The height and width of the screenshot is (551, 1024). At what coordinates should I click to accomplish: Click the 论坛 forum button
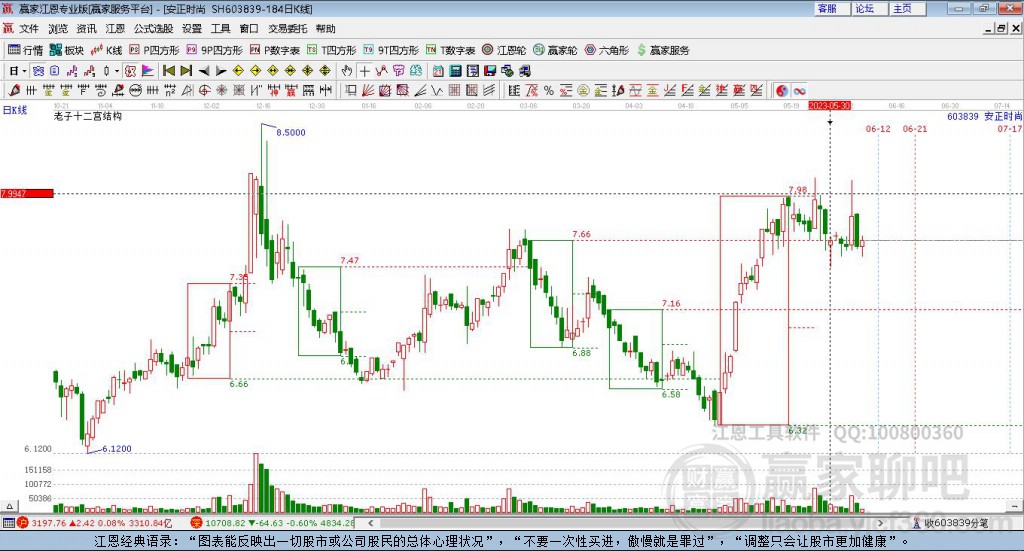(x=870, y=8)
